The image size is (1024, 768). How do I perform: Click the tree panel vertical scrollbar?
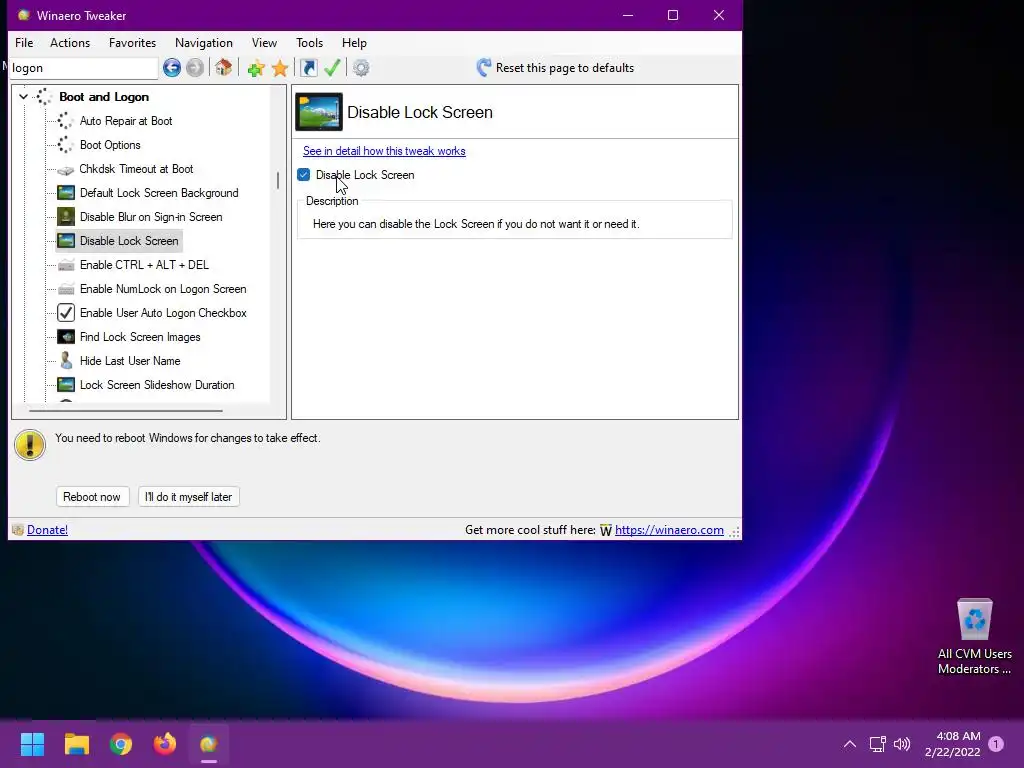click(x=278, y=180)
